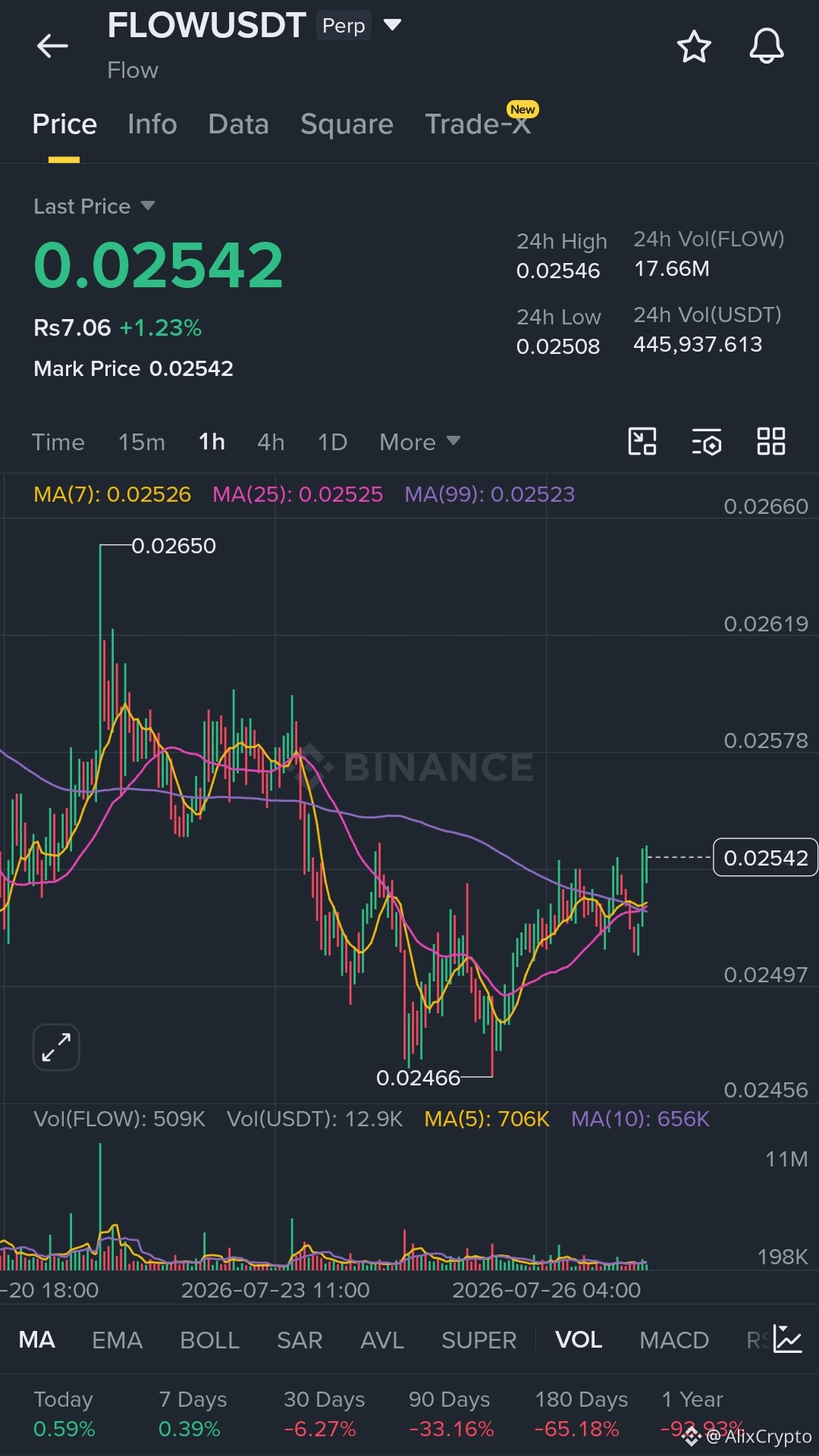Tap the 24h Vol(FLOW) 17.66M value
Image resolution: width=819 pixels, height=1456 pixels.
point(672,268)
